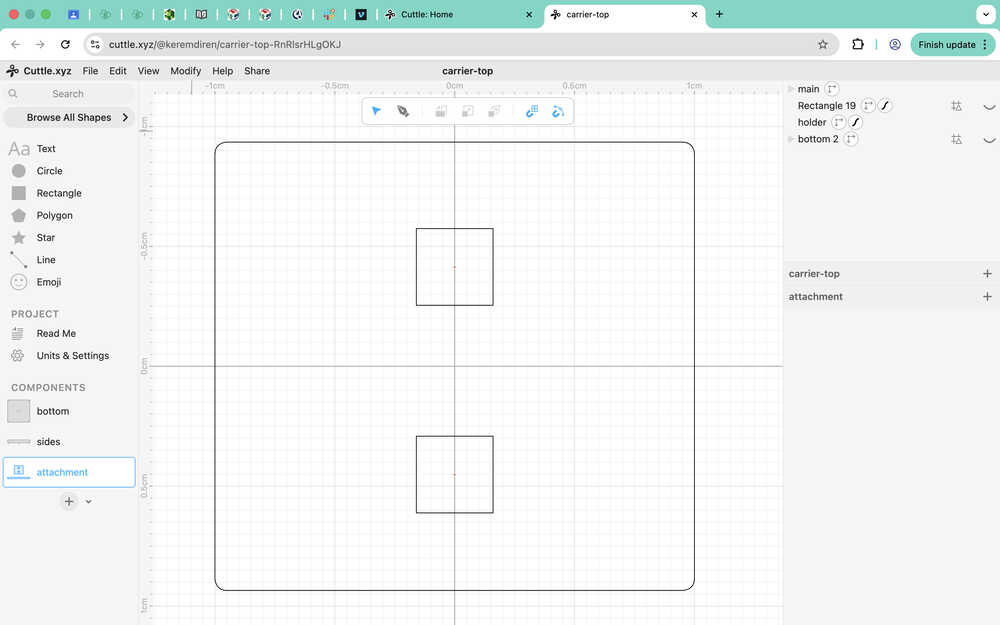
Task: Click transform icon next to main
Action: (x=832, y=89)
